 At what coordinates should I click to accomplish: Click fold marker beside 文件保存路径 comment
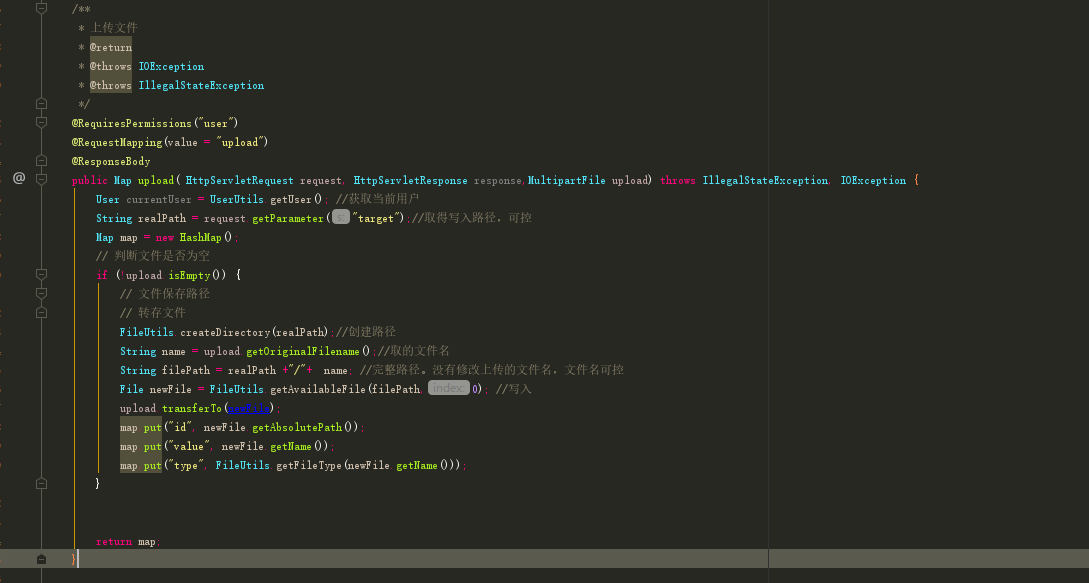pyautogui.click(x=42, y=293)
